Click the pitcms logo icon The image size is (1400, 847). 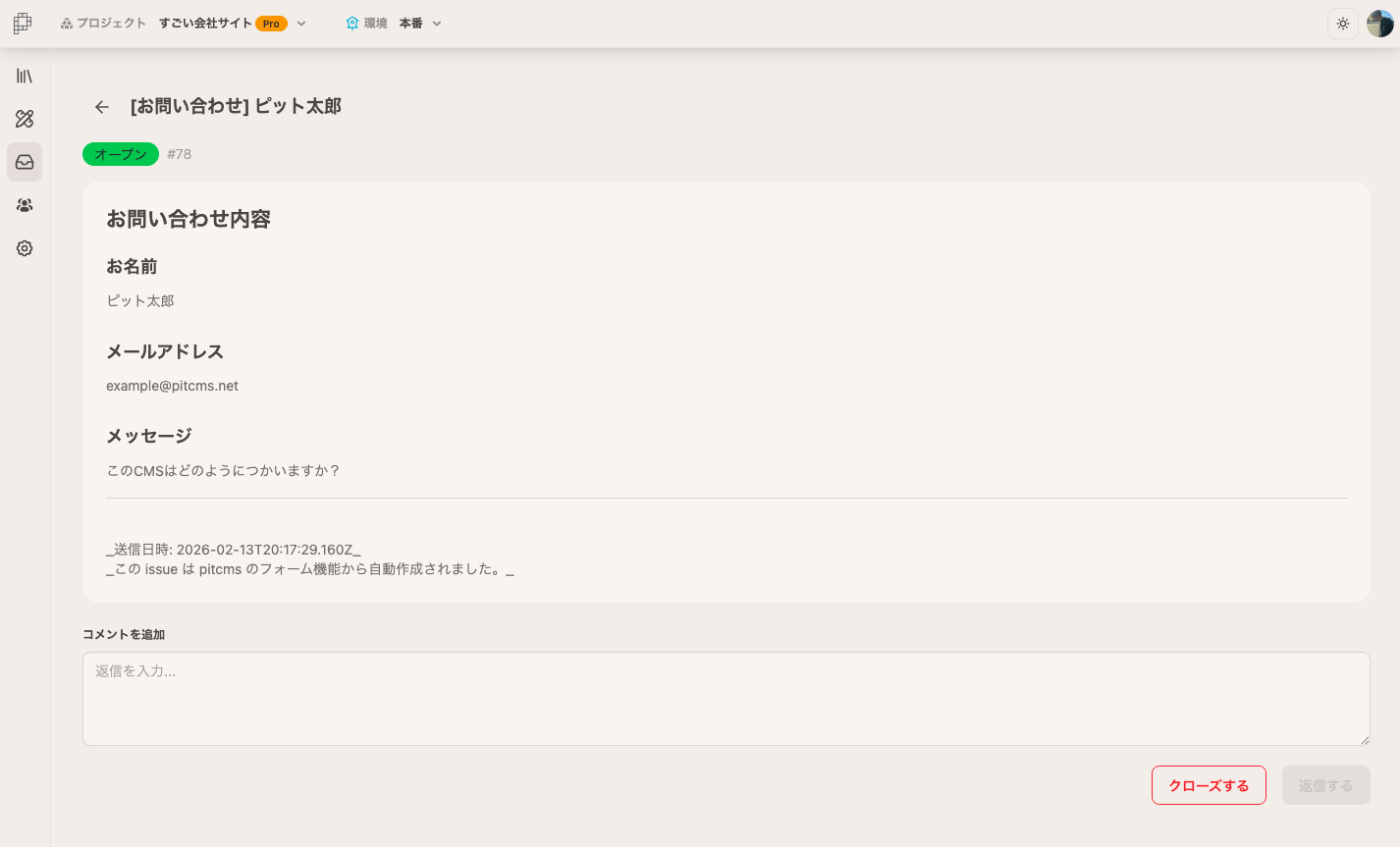(23, 24)
